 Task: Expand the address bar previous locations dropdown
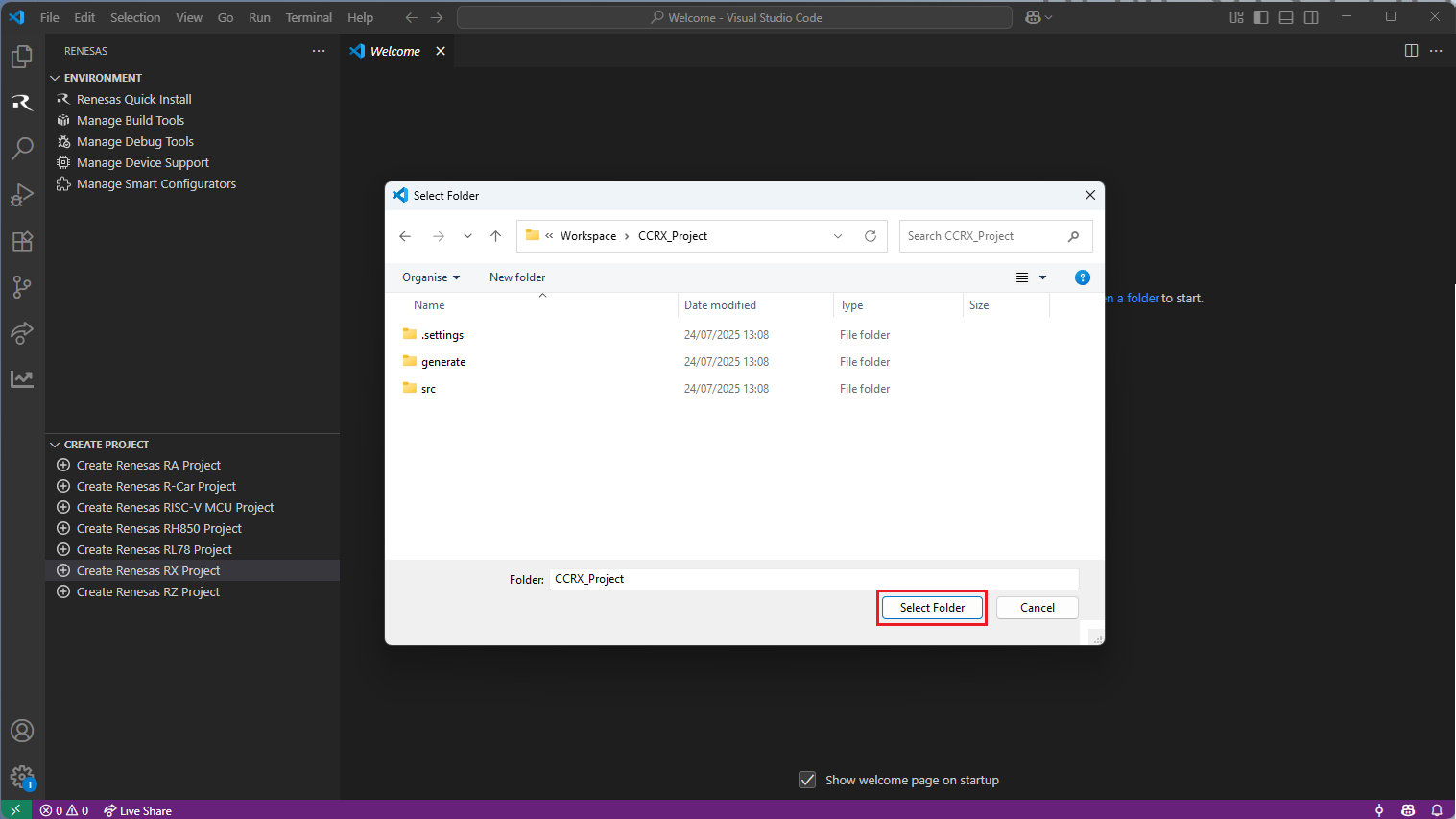pyautogui.click(x=838, y=236)
